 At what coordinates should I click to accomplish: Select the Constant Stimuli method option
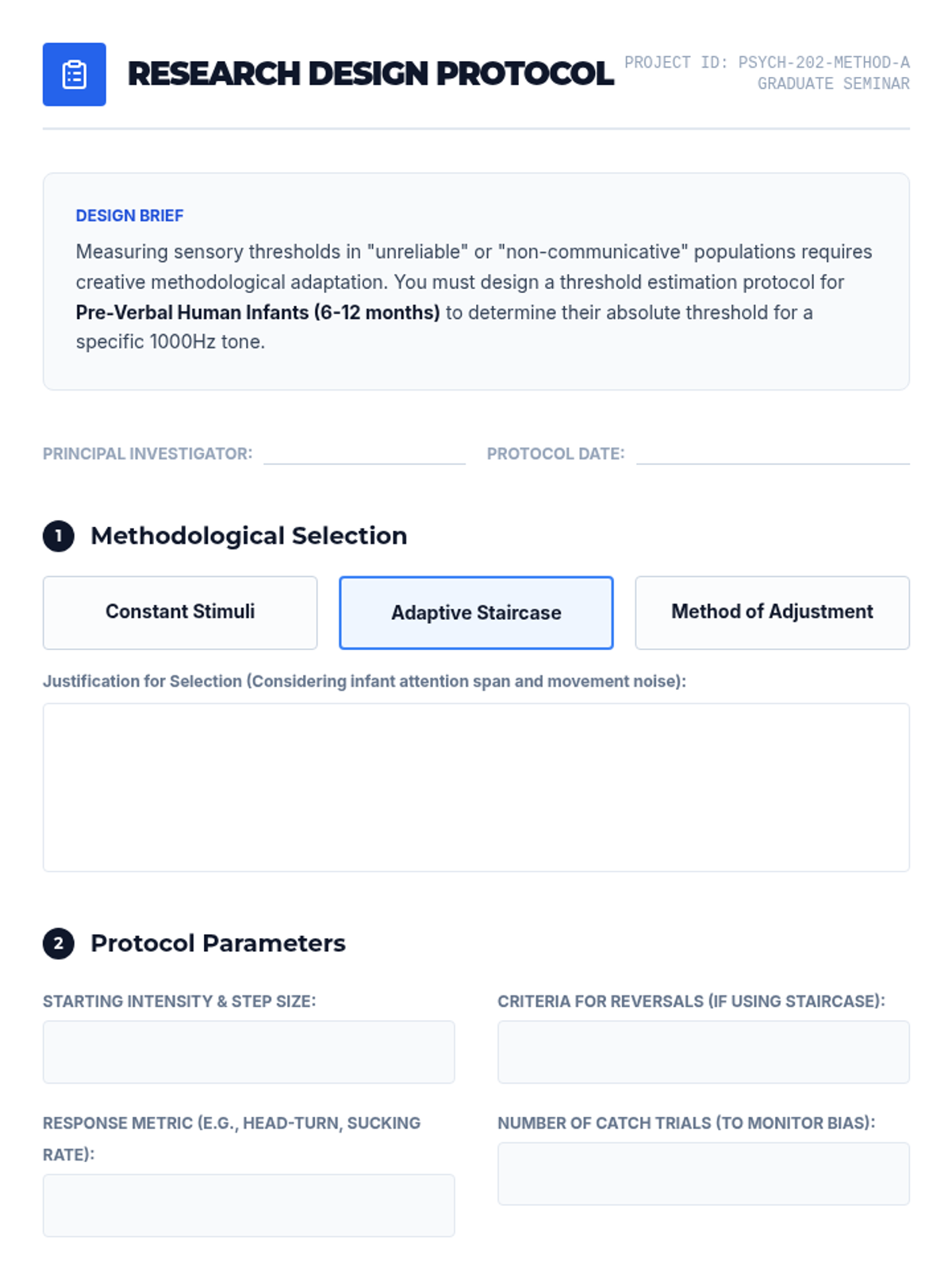[x=180, y=613]
